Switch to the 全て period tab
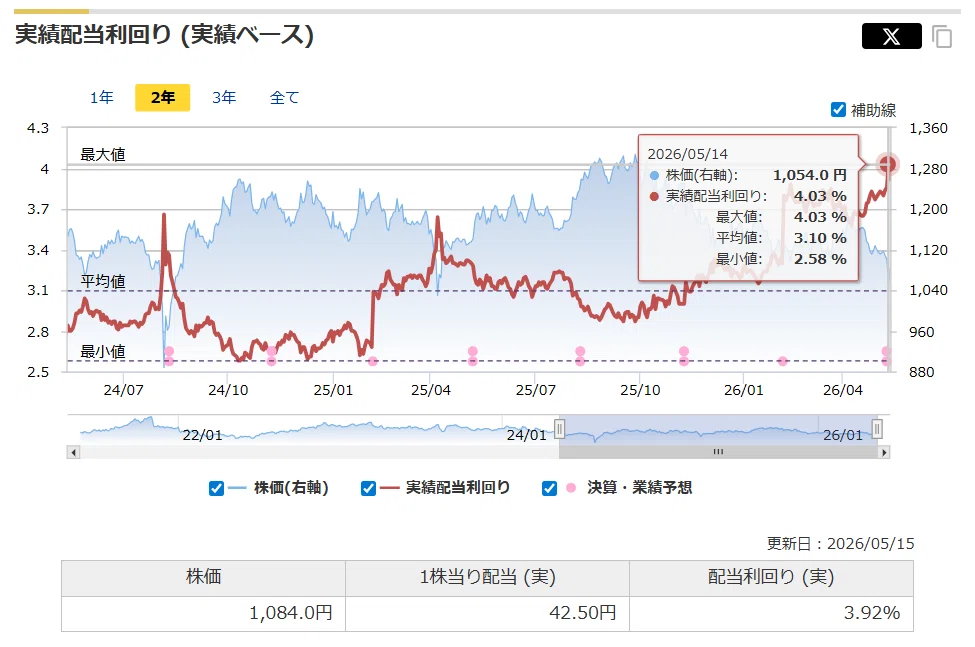Viewport: 975px width, 647px height. [x=284, y=98]
